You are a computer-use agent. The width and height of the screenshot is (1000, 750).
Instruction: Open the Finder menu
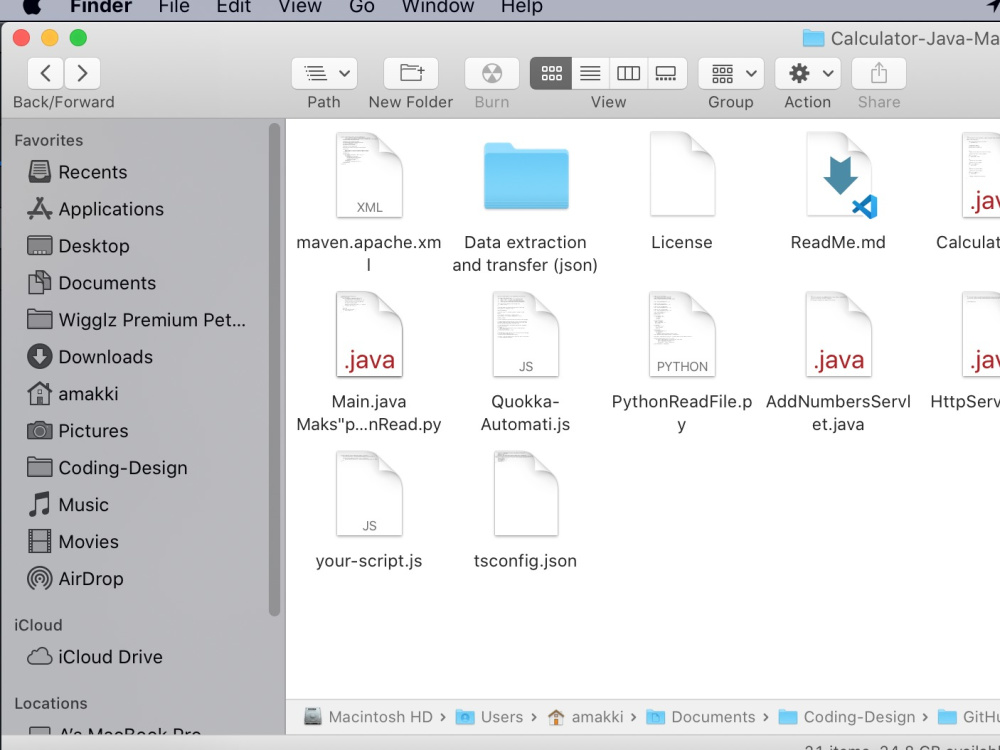tap(101, 6)
